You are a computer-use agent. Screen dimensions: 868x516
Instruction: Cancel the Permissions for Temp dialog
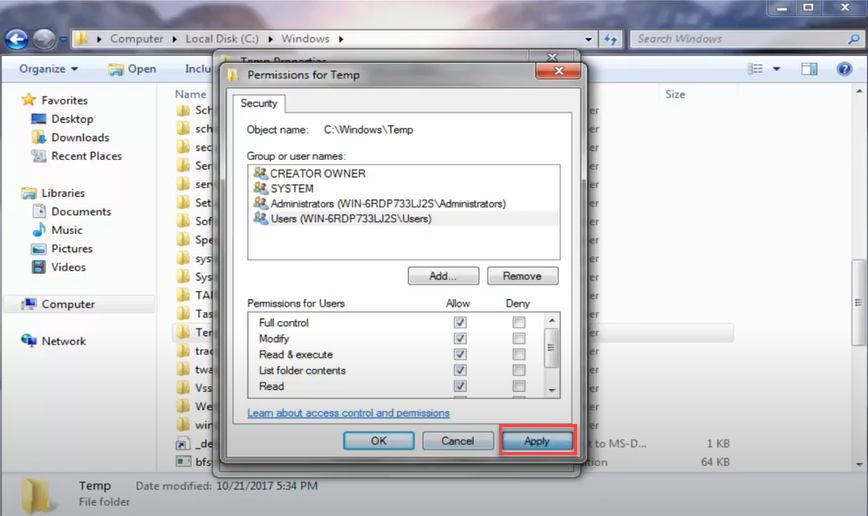pyautogui.click(x=458, y=441)
